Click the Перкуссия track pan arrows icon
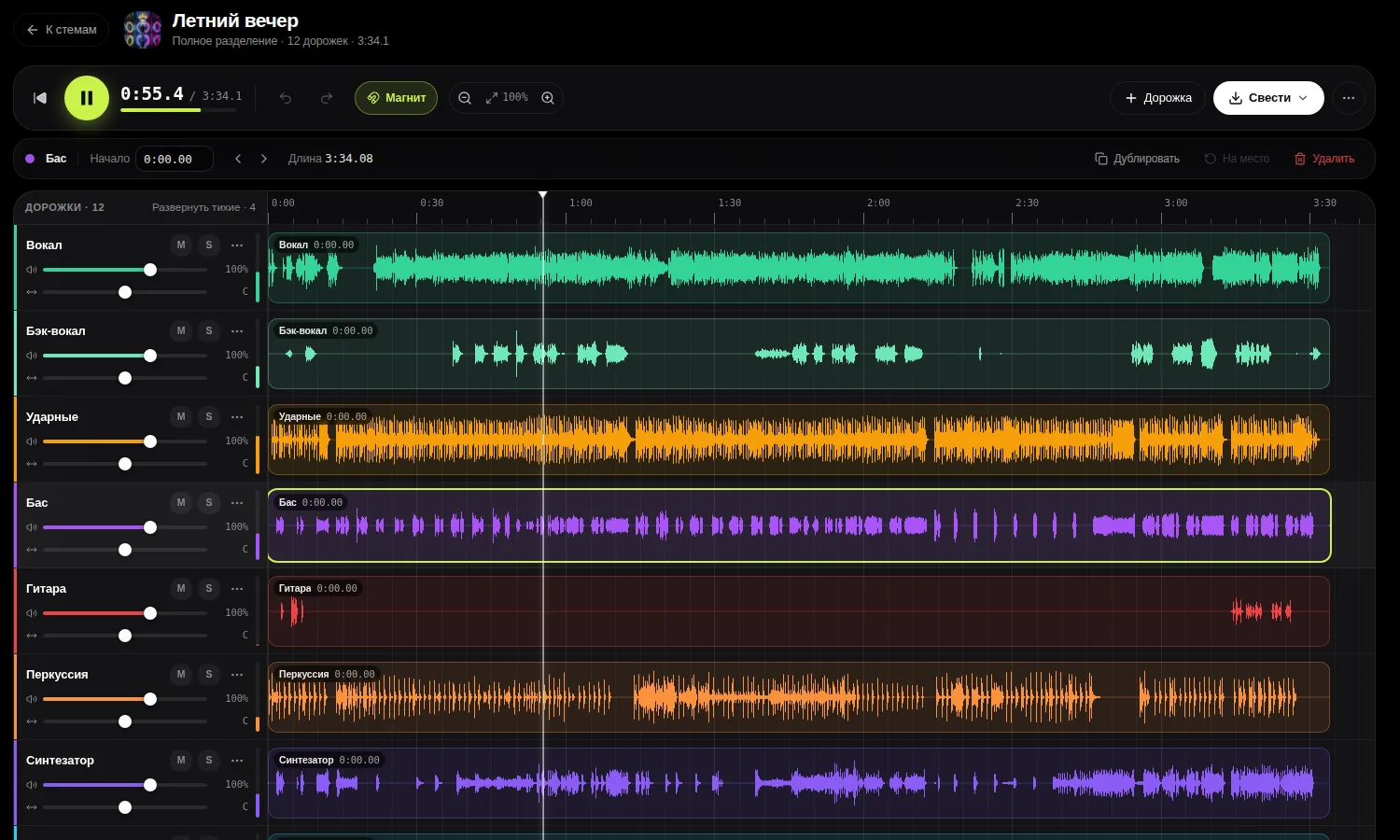 pos(32,721)
